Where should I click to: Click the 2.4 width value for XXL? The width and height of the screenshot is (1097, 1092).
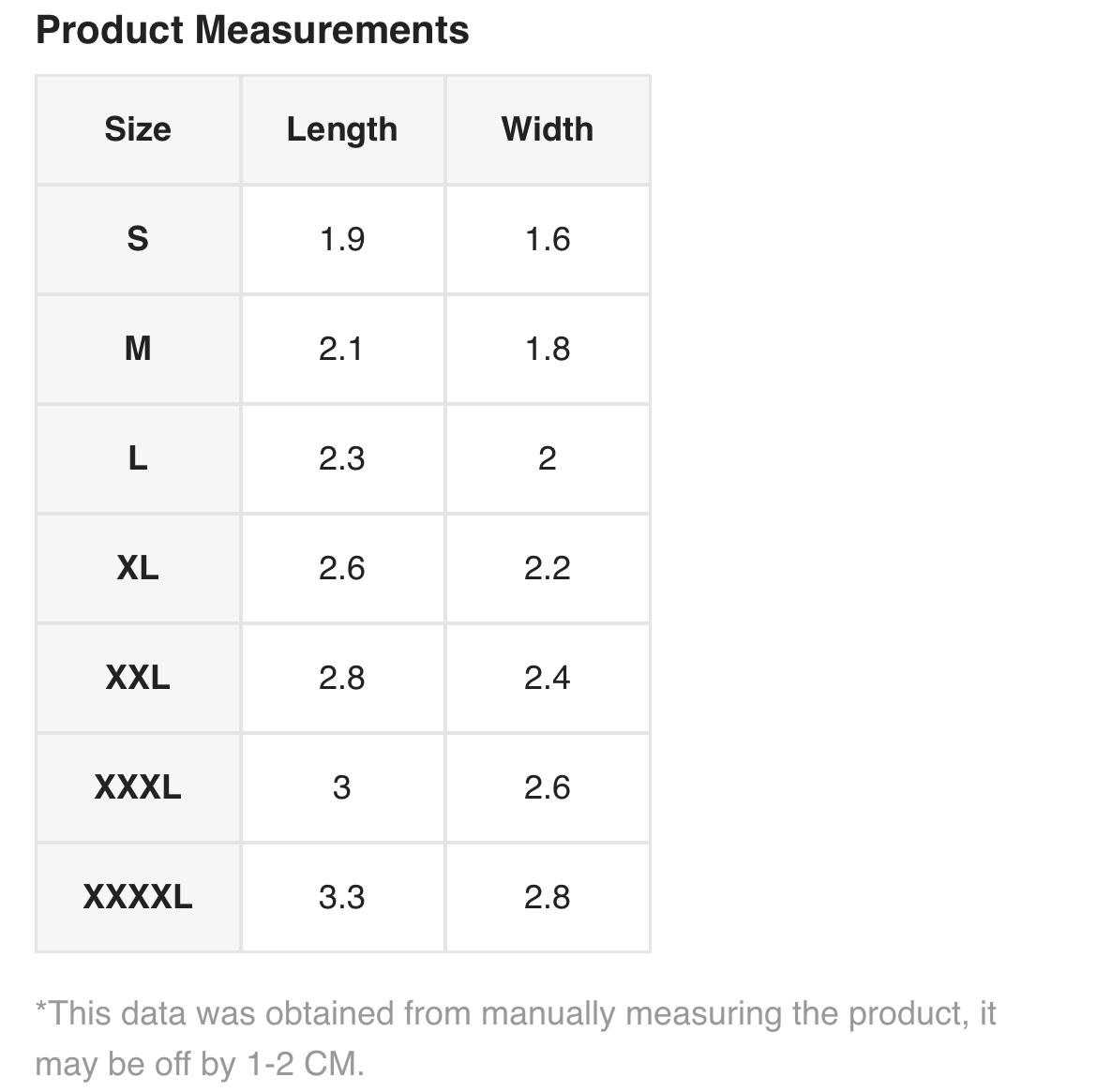(x=548, y=678)
